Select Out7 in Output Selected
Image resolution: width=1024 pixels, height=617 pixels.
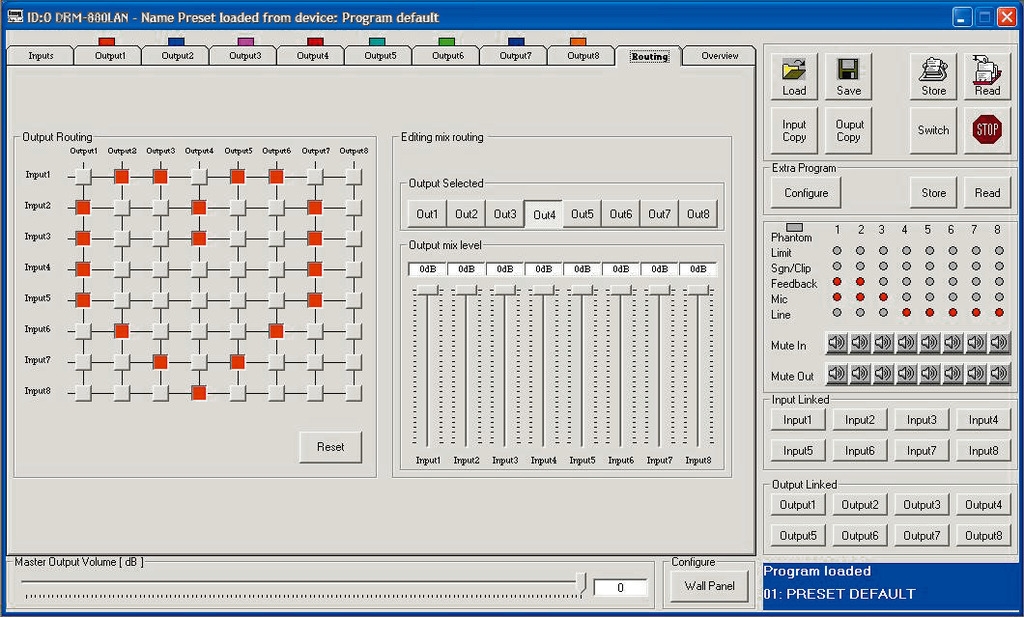(x=659, y=214)
